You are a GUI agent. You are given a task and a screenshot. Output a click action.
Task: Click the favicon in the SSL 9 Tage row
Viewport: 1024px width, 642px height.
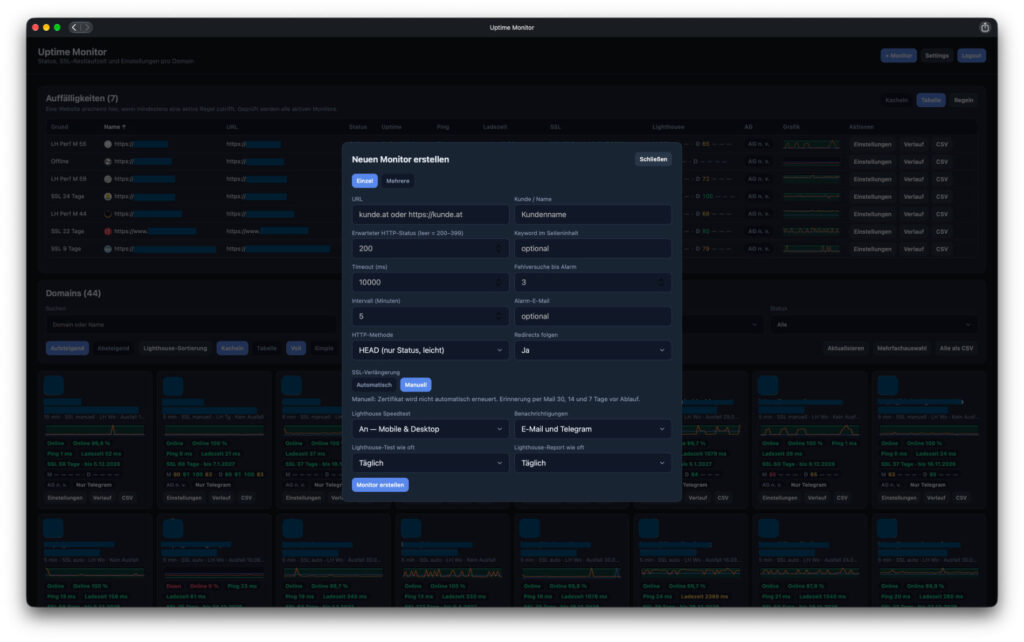(108, 249)
